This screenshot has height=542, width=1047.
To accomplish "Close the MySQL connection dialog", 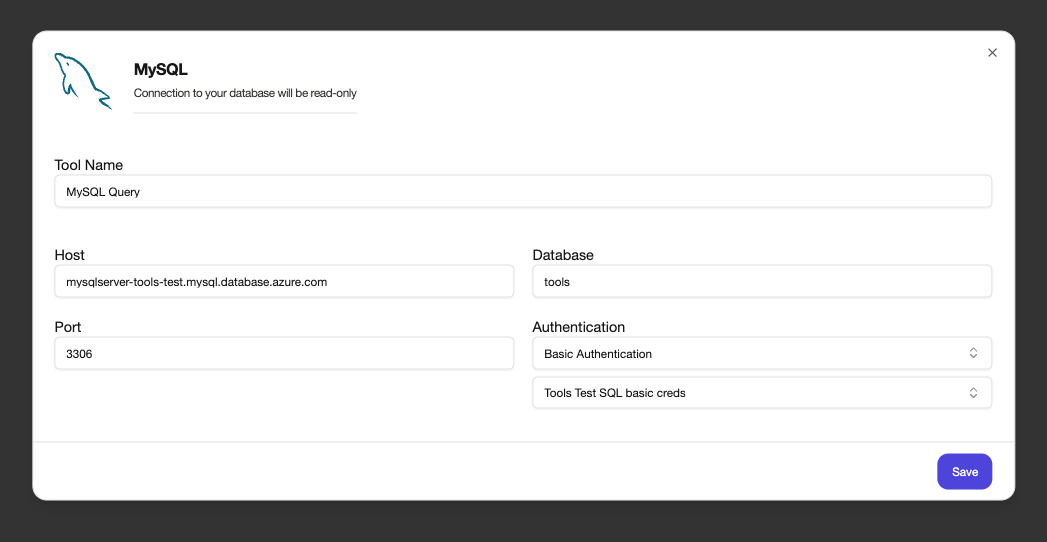I will [992, 53].
